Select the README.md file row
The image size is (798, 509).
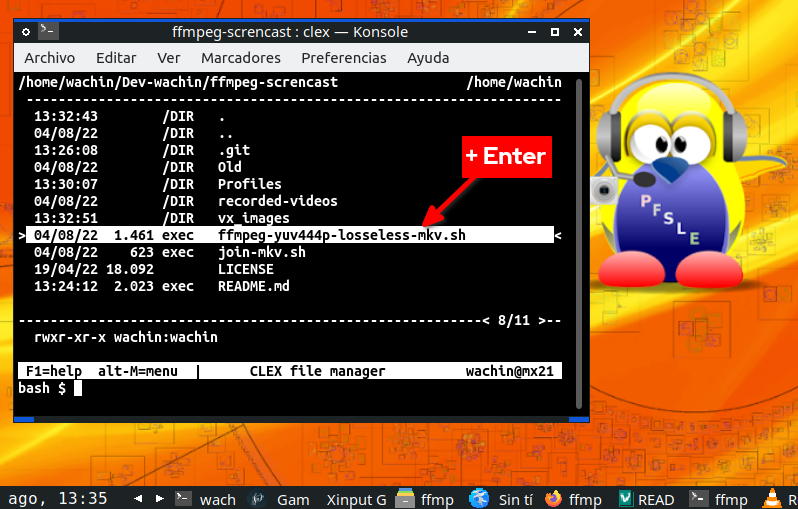[290, 286]
